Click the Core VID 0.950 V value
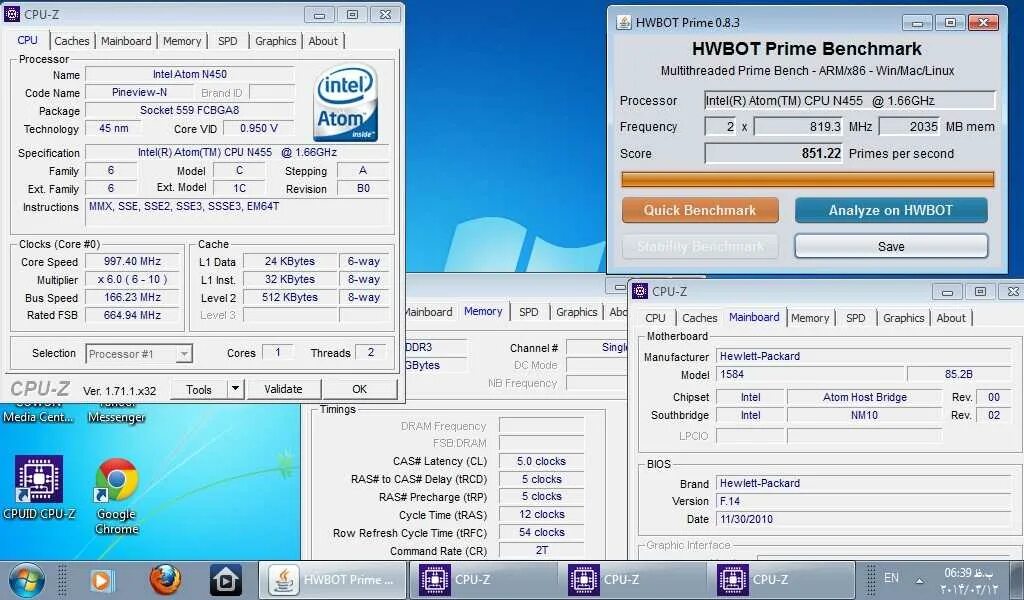This screenshot has height=600, width=1024. tap(259, 128)
